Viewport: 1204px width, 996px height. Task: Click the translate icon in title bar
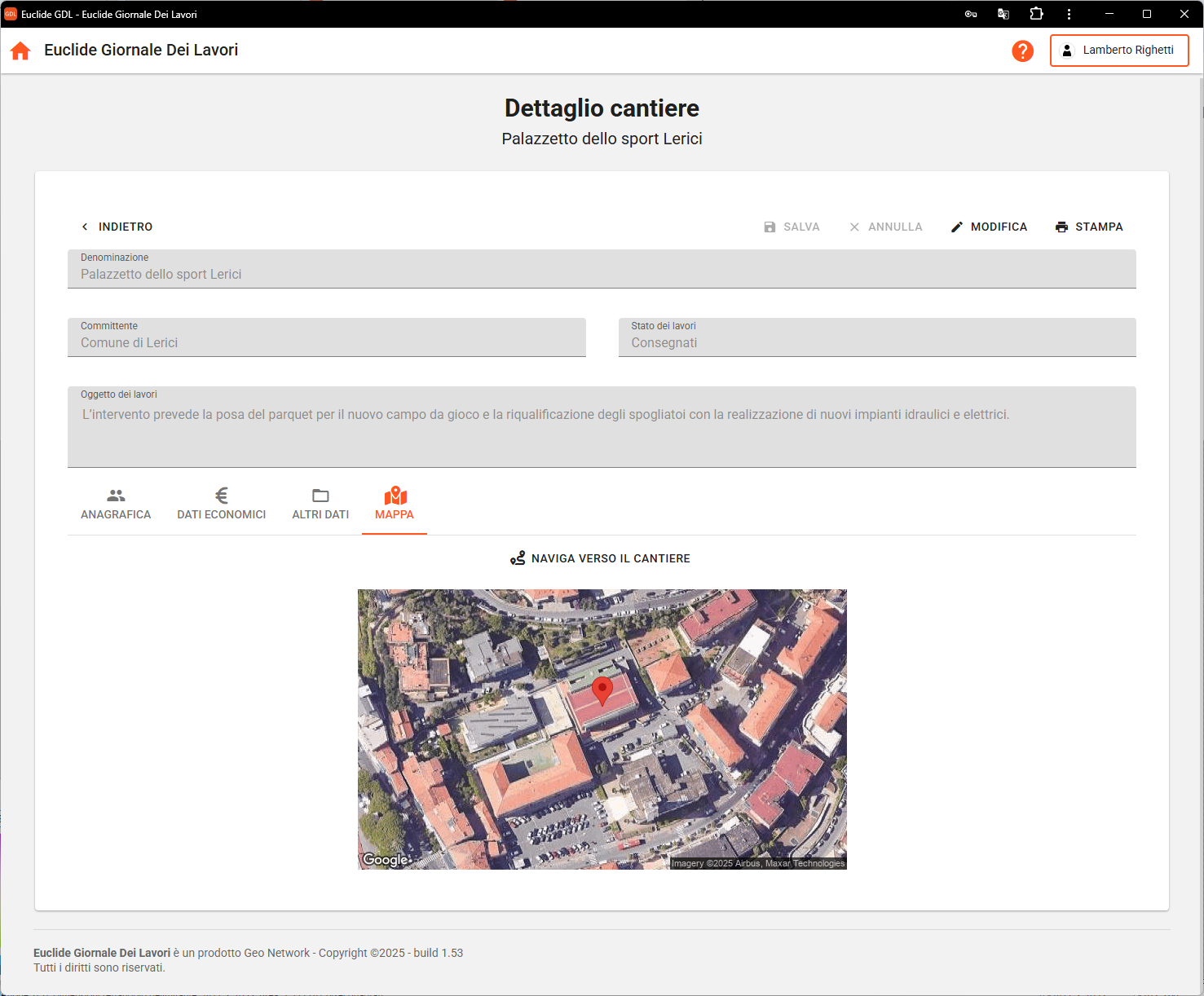click(x=1003, y=14)
